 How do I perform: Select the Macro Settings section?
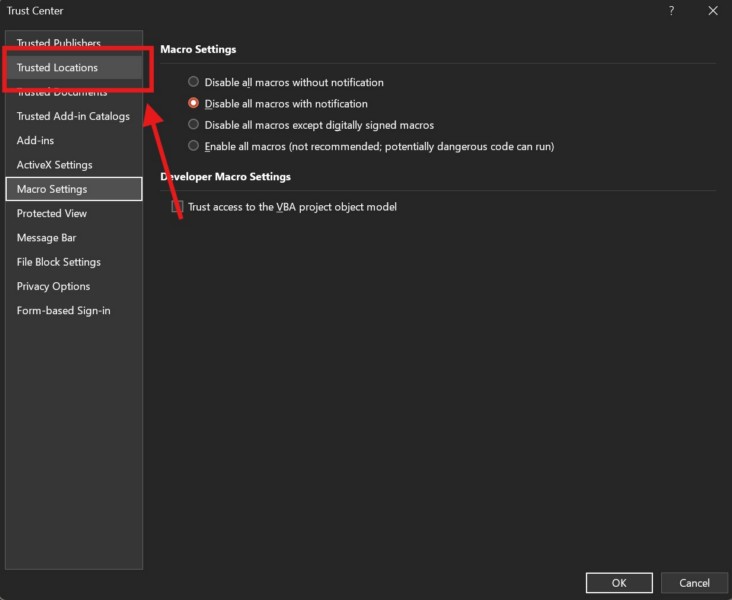(52, 189)
